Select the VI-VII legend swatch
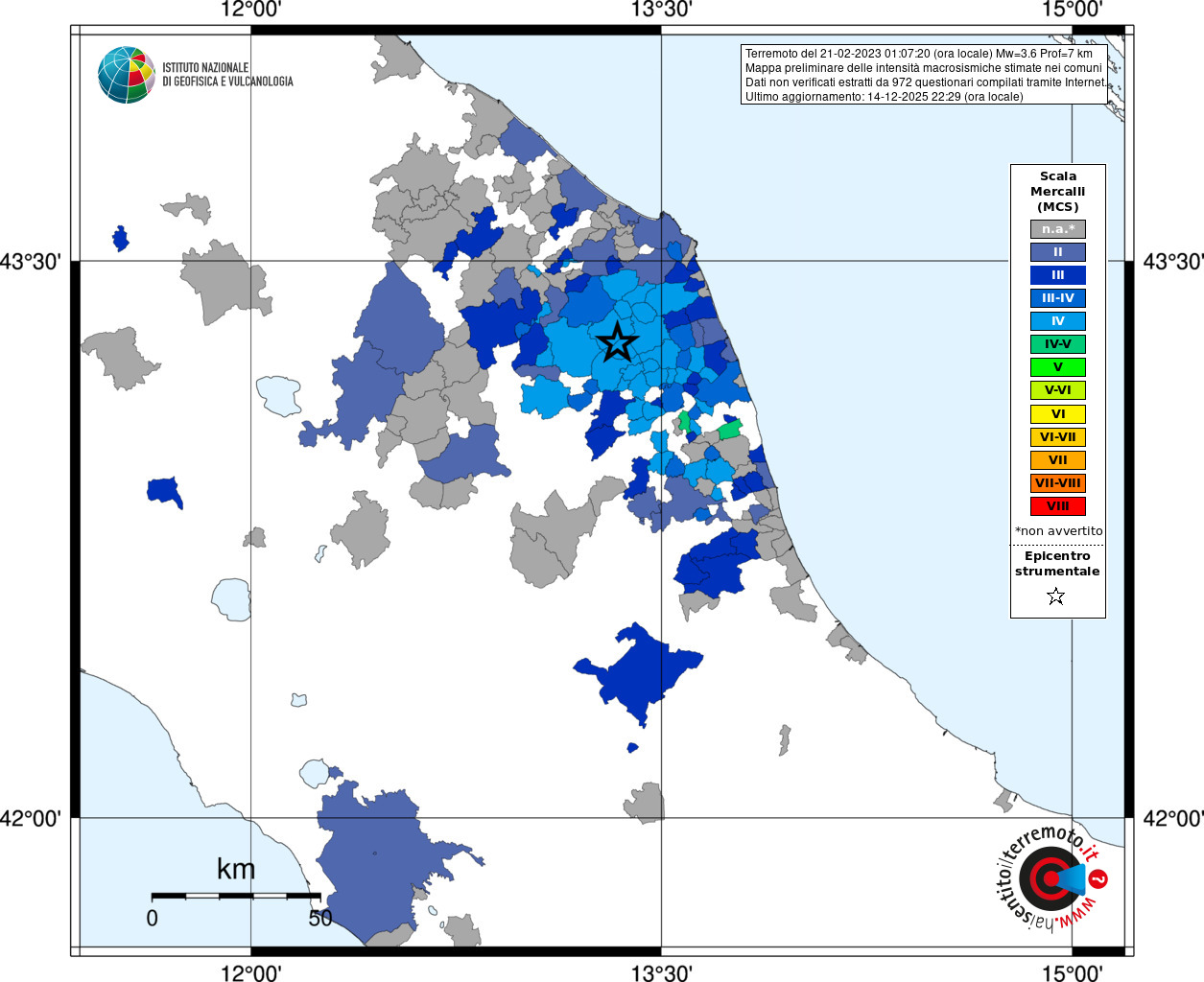The width and height of the screenshot is (1204, 982). (1058, 437)
